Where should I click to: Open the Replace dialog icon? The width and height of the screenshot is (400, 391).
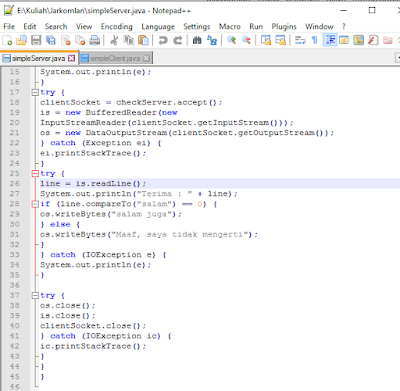click(x=212, y=41)
